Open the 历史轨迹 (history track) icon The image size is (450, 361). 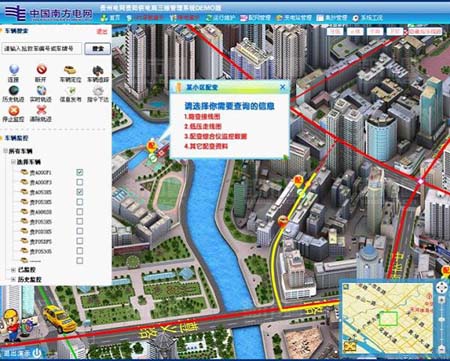coord(14,90)
